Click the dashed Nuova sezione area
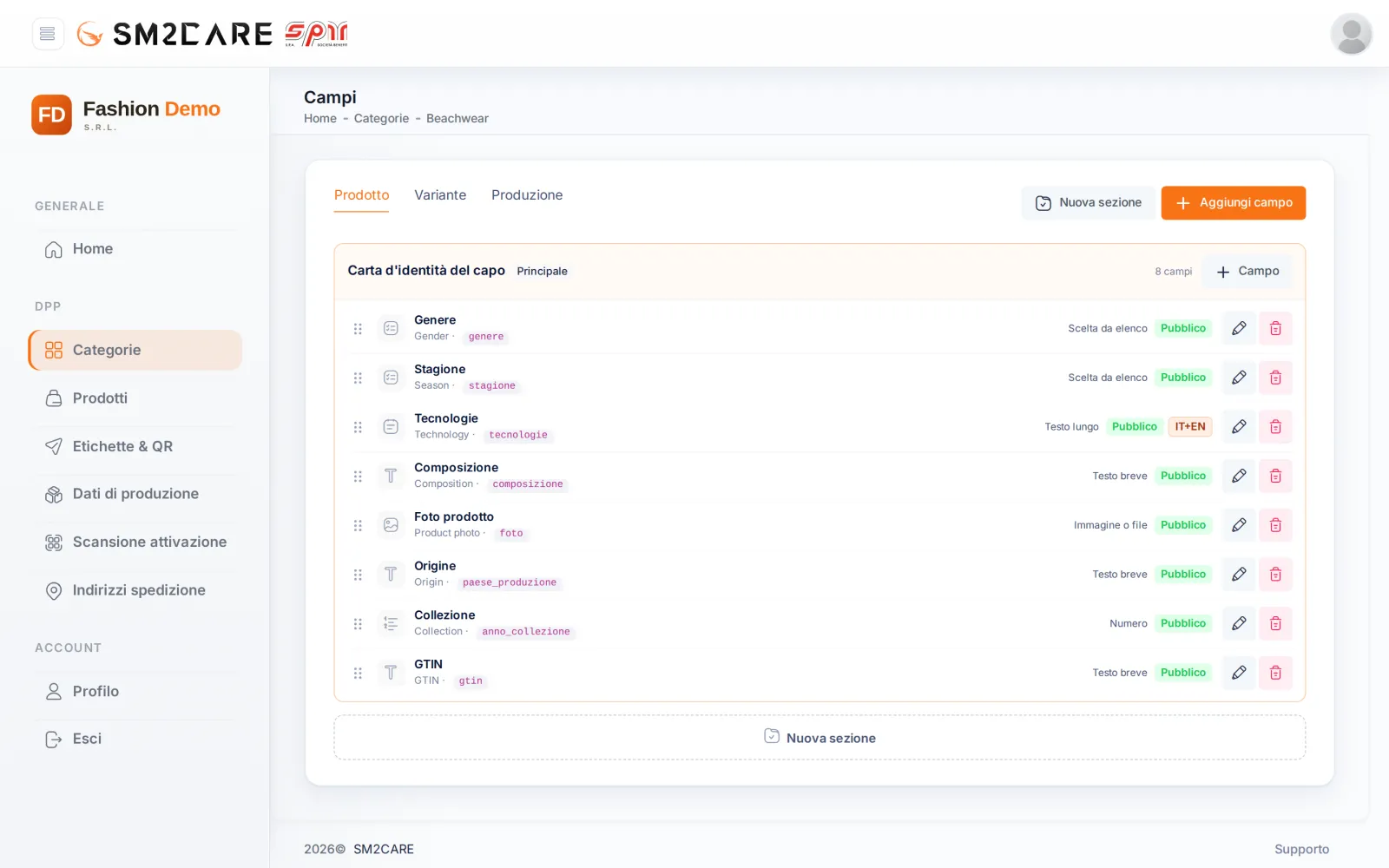Image resolution: width=1389 pixels, height=868 pixels. click(x=820, y=738)
